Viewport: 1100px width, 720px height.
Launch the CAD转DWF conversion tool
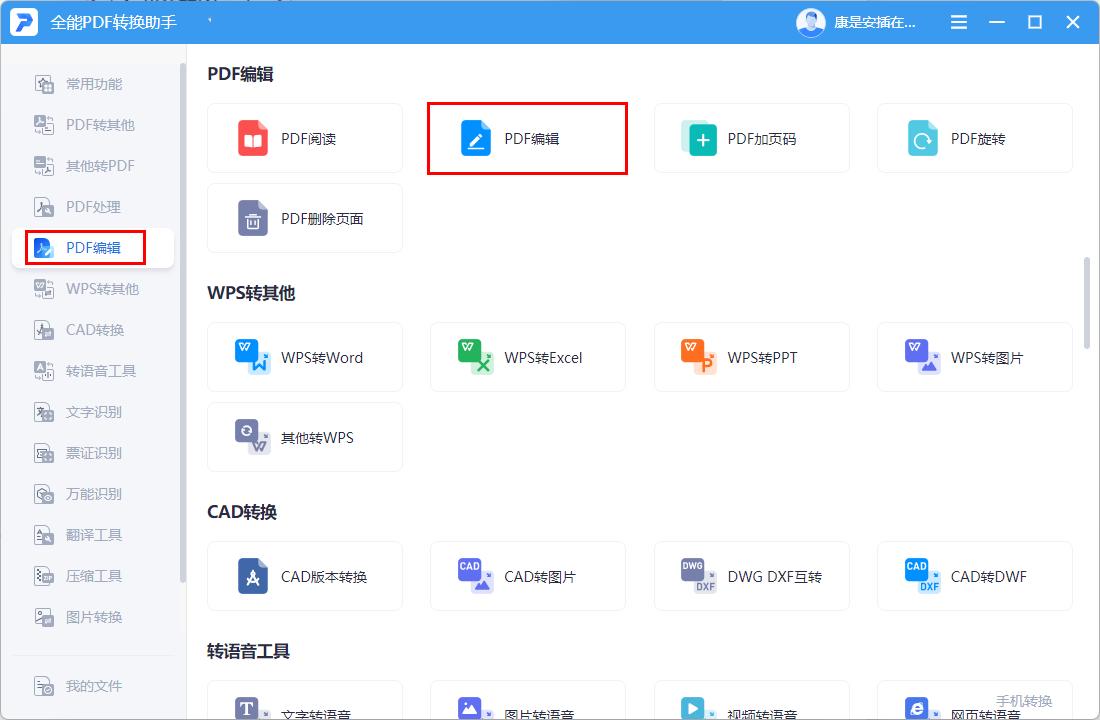(x=974, y=576)
